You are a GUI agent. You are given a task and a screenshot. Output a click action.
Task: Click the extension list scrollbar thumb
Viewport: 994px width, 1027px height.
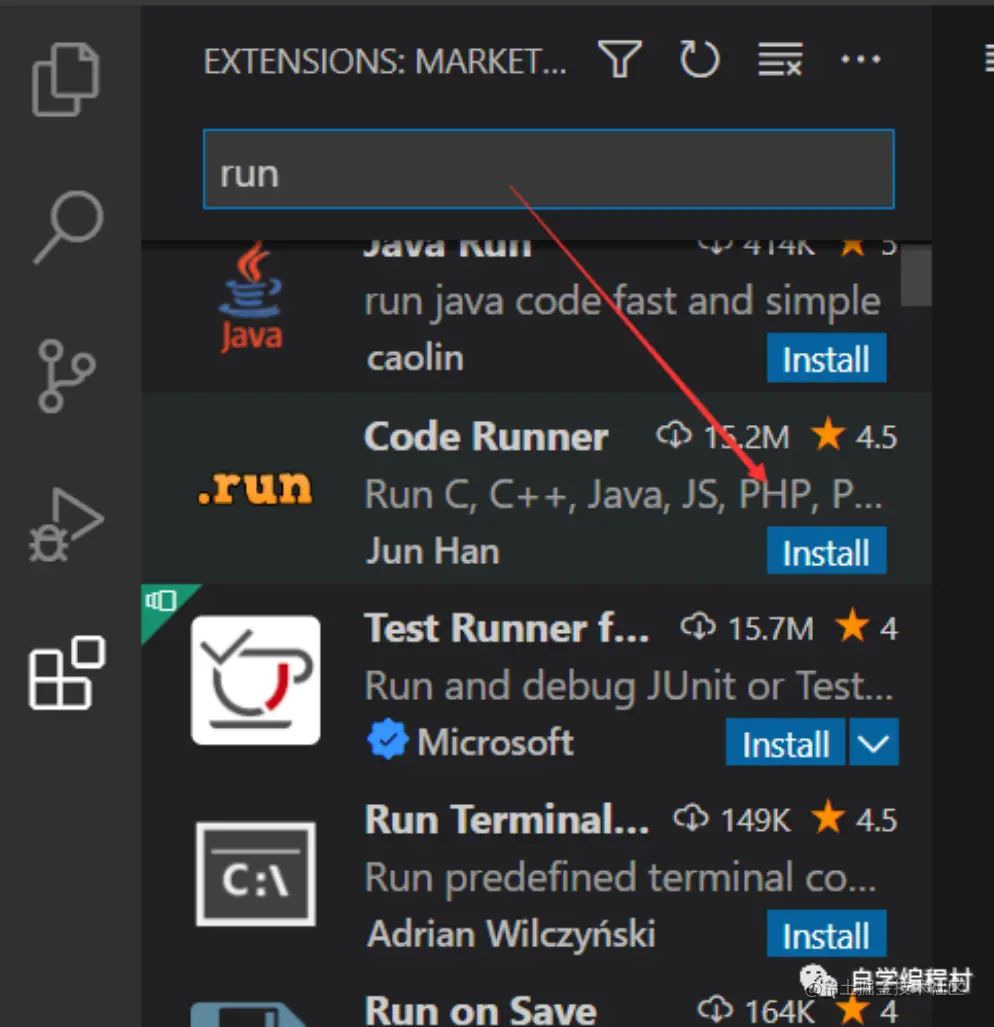(915, 276)
